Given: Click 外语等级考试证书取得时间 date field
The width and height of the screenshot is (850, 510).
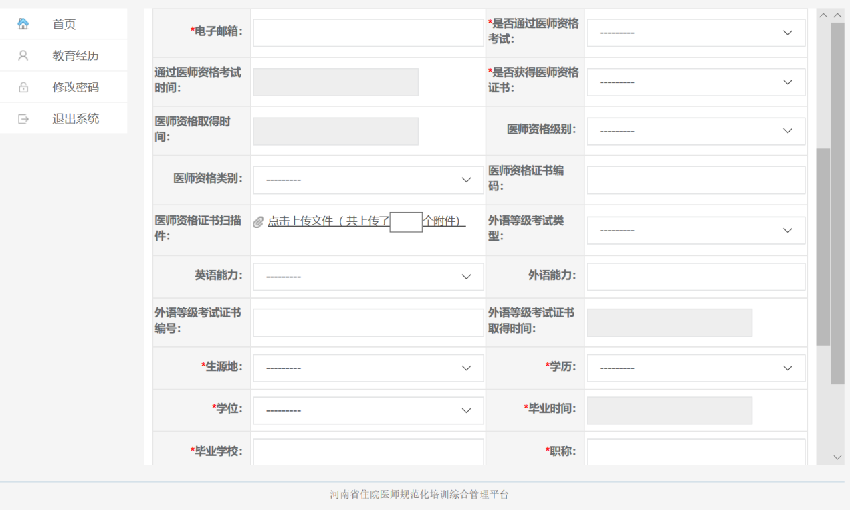Looking at the screenshot, I should pyautogui.click(x=669, y=322).
